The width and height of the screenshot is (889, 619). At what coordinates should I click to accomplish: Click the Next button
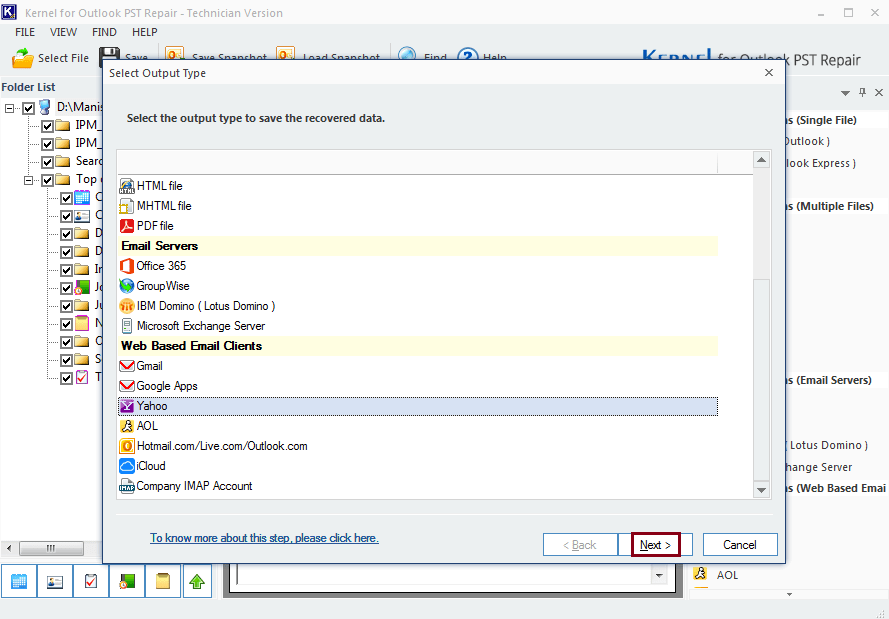click(x=655, y=545)
